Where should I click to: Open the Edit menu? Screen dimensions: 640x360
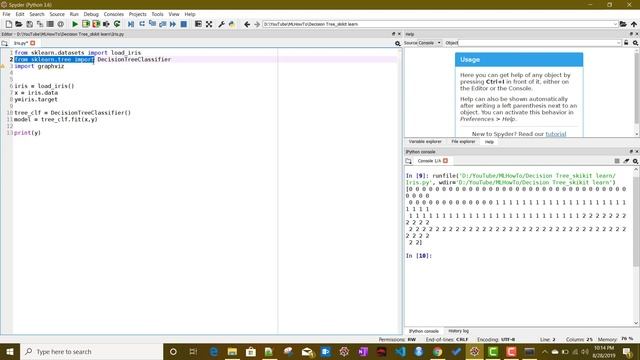coord(20,14)
